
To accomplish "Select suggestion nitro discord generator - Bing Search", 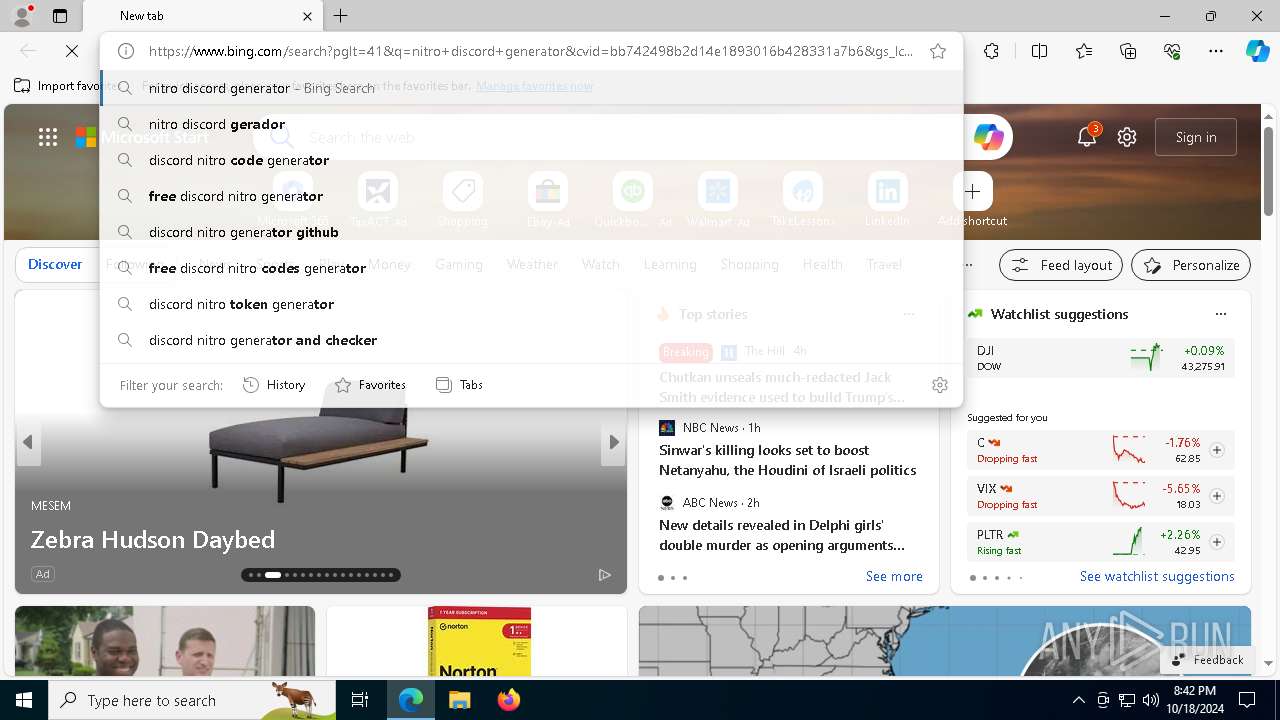I will 531,88.
